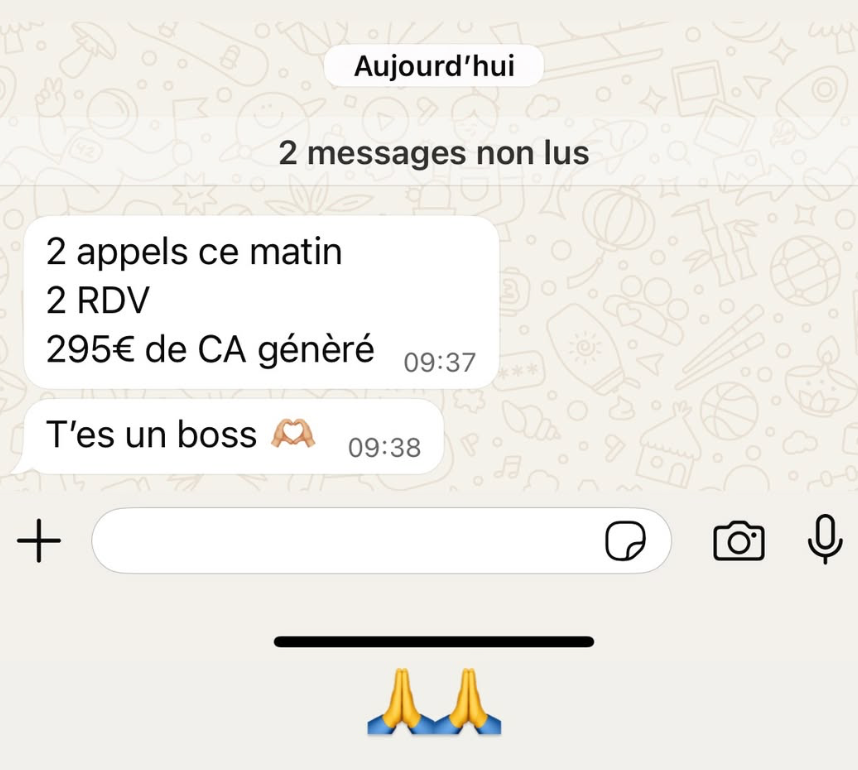Tap the microphone to record voice message
This screenshot has width=858, height=770.
pyautogui.click(x=825, y=540)
